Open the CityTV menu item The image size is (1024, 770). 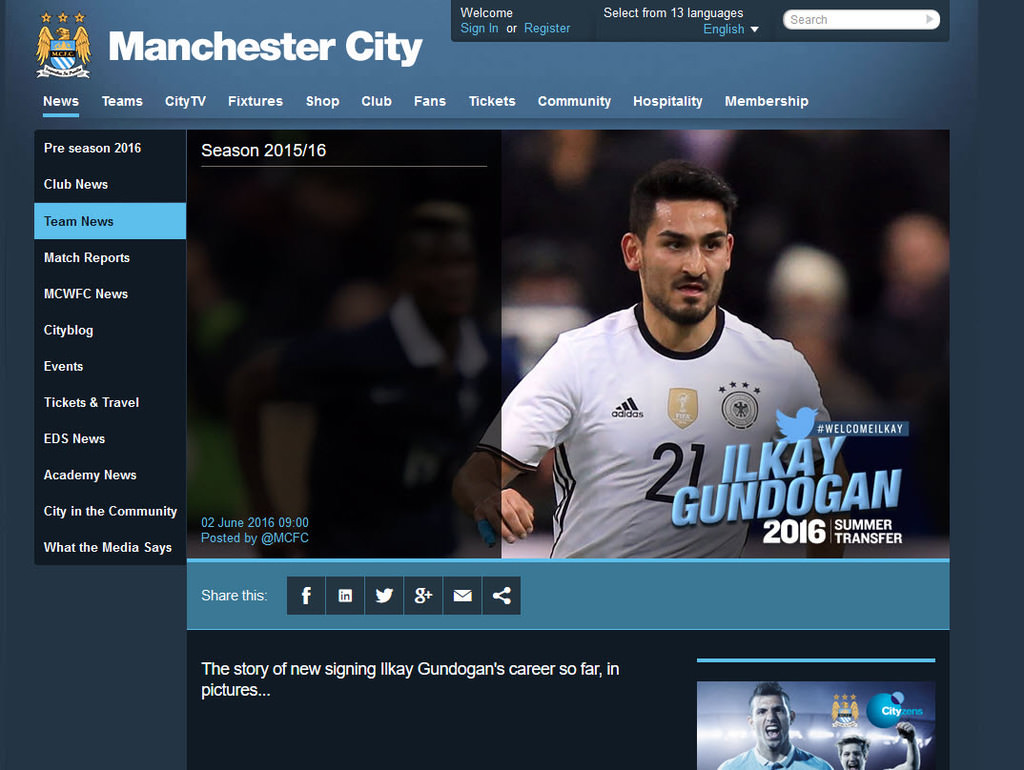(185, 101)
